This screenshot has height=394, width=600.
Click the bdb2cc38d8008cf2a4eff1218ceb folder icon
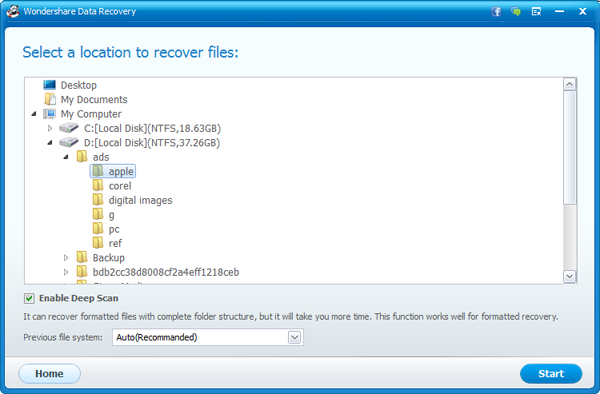(82, 272)
